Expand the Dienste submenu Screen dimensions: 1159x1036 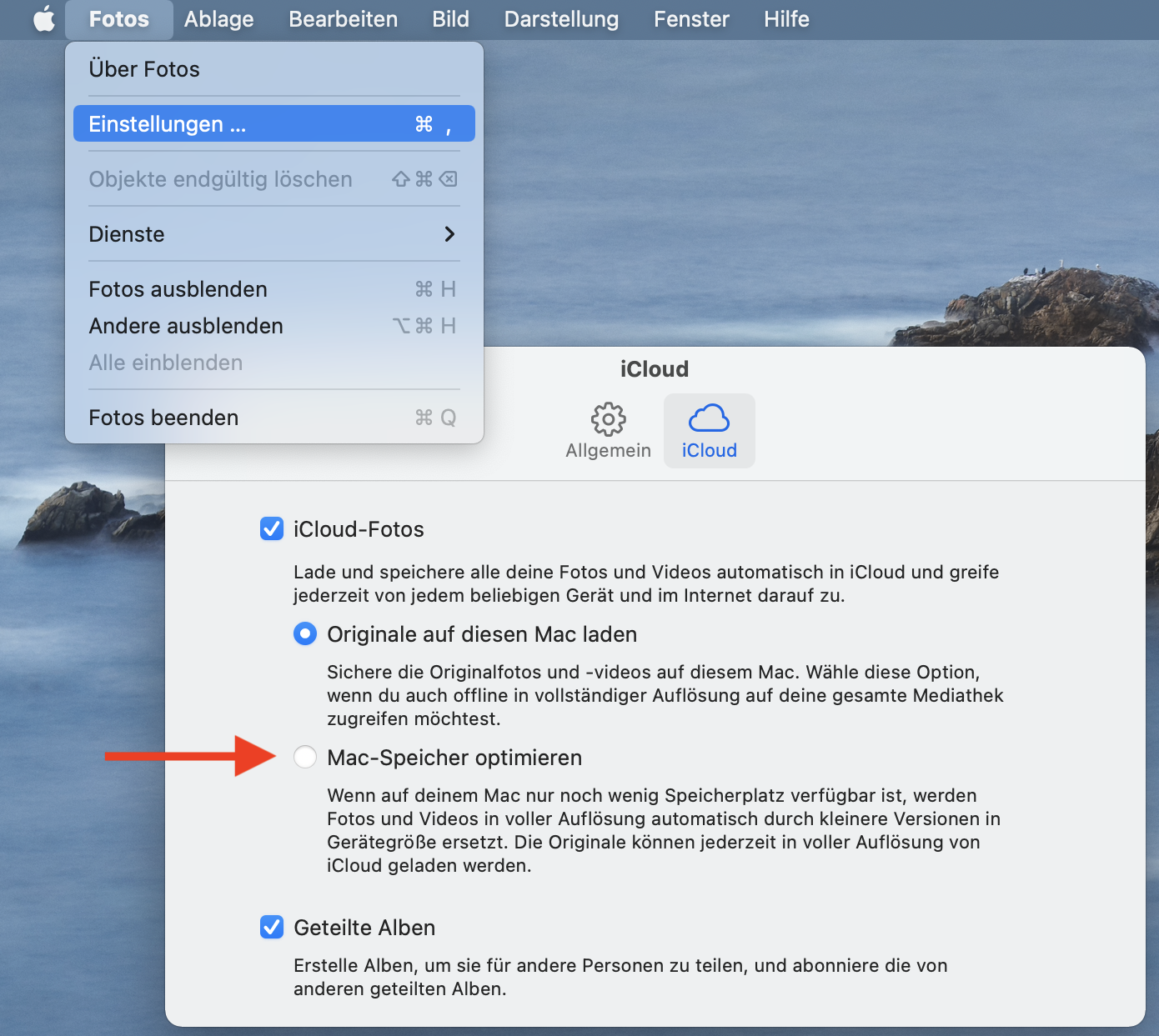[x=274, y=234]
